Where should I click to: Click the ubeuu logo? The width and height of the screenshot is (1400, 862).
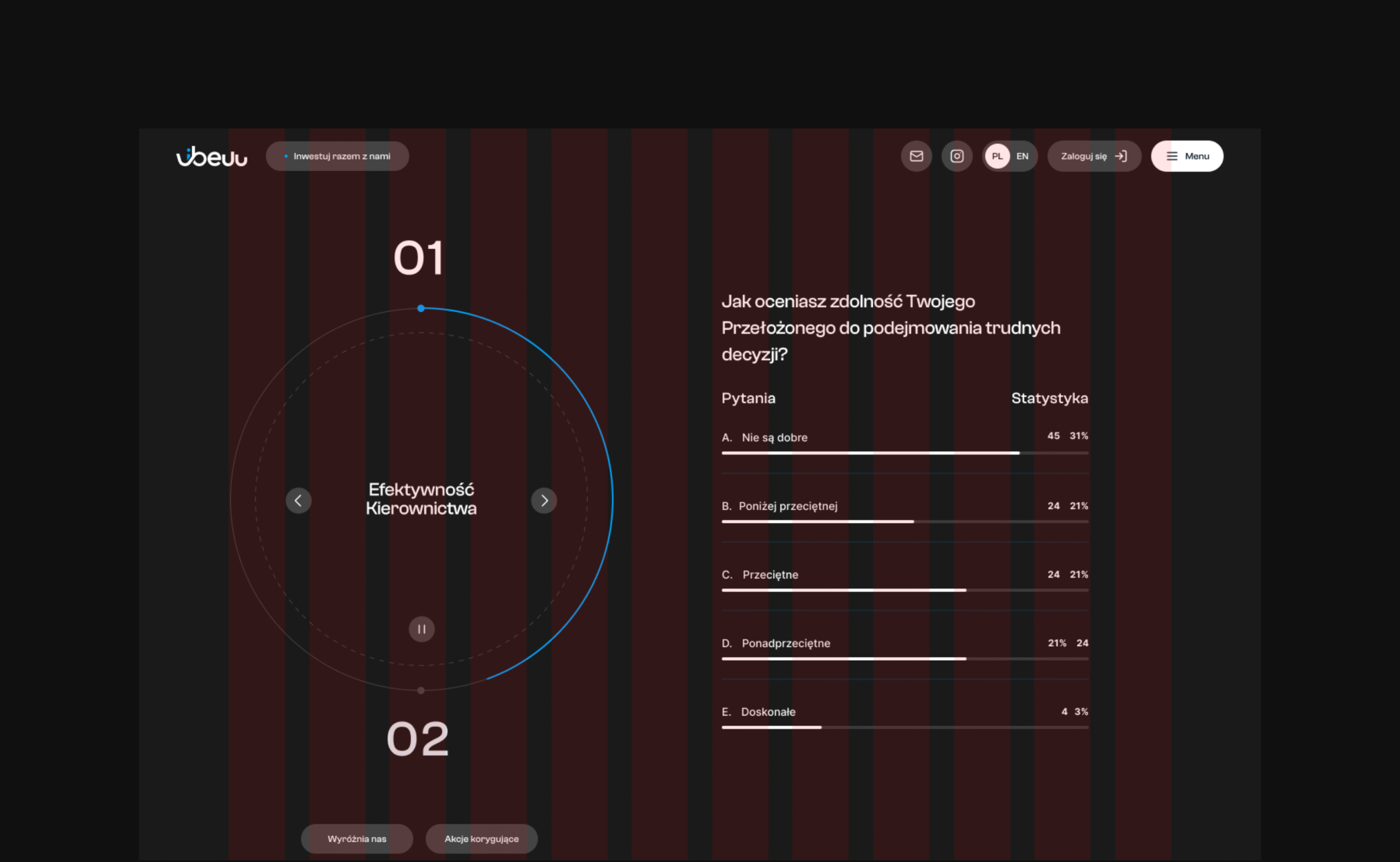pyautogui.click(x=212, y=156)
